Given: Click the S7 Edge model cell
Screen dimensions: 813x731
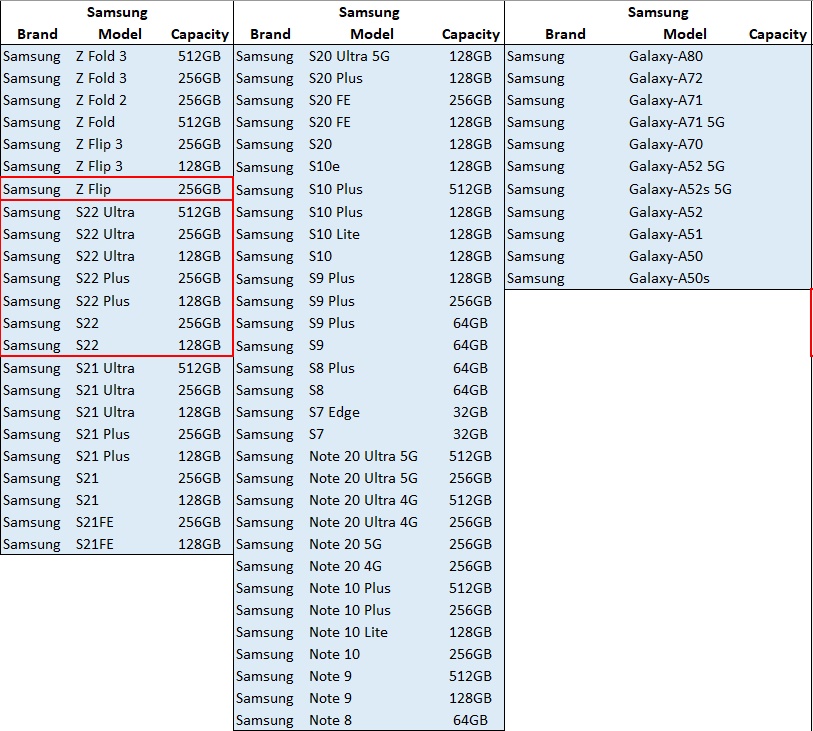Looking at the screenshot, I should point(334,412).
